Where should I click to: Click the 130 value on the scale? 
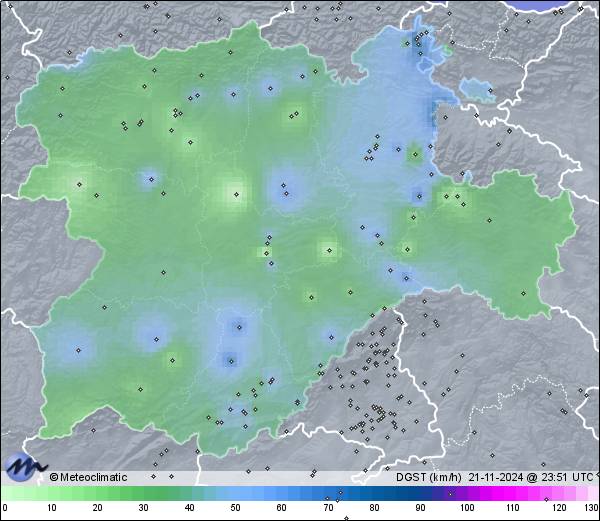tap(591, 508)
